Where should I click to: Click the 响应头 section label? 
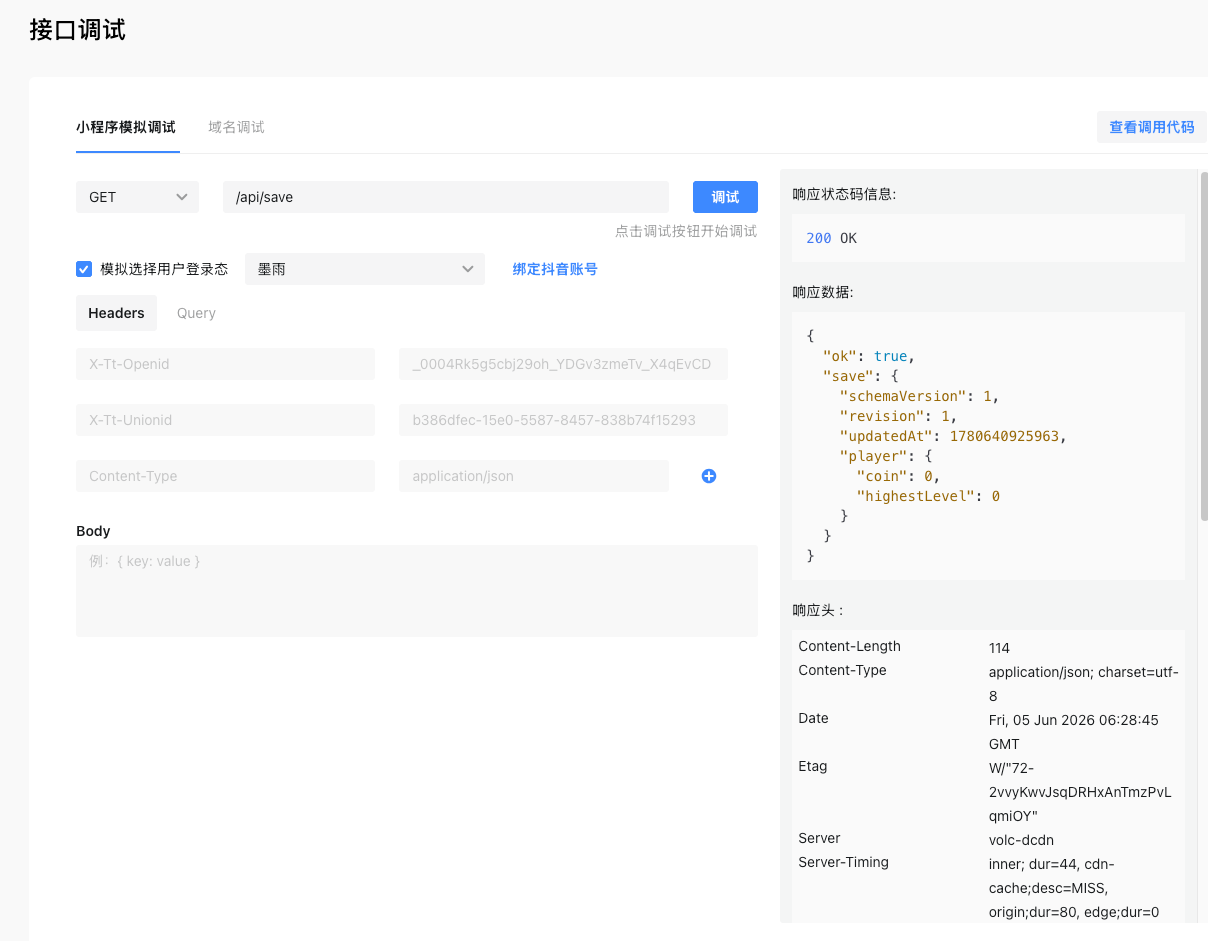[x=818, y=610]
